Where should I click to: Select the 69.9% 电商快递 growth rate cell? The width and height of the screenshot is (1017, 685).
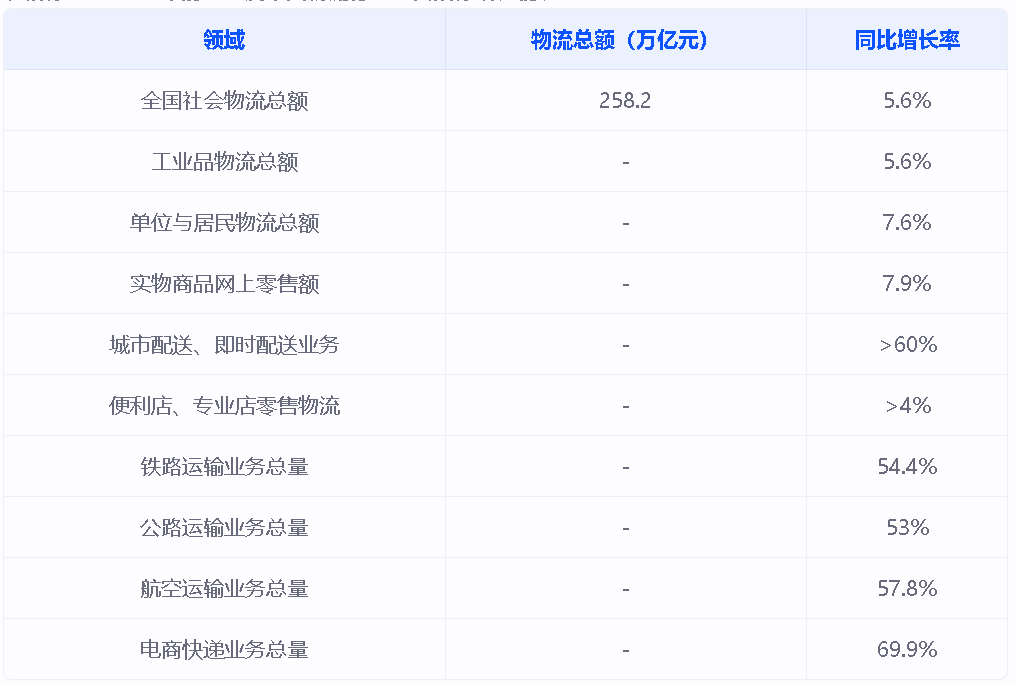coord(907,650)
